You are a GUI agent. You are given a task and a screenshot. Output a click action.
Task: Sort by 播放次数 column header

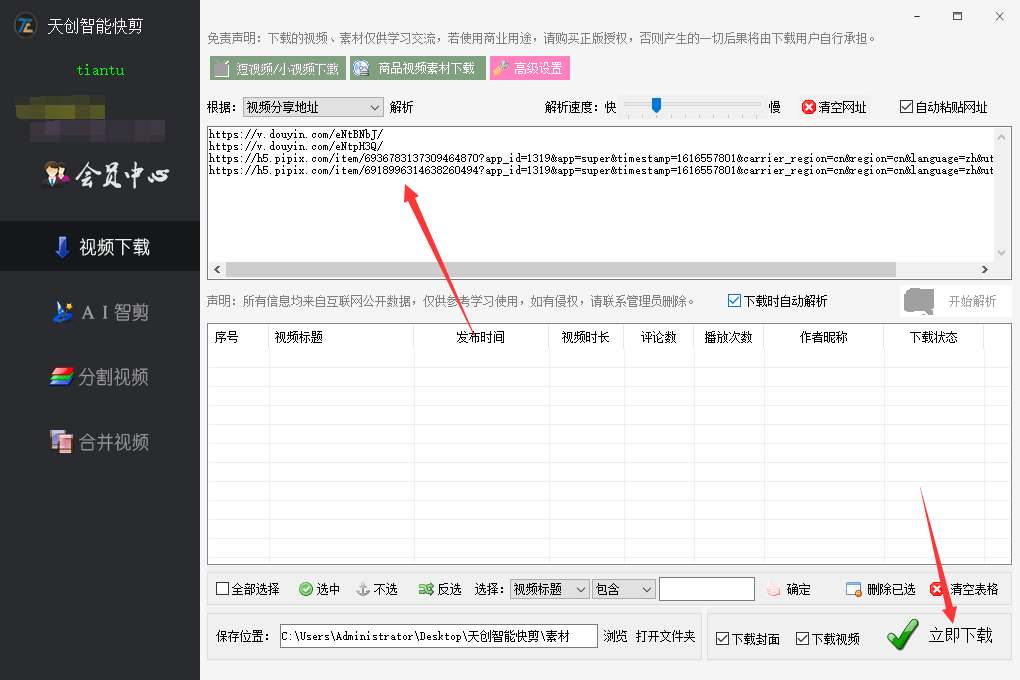[729, 337]
